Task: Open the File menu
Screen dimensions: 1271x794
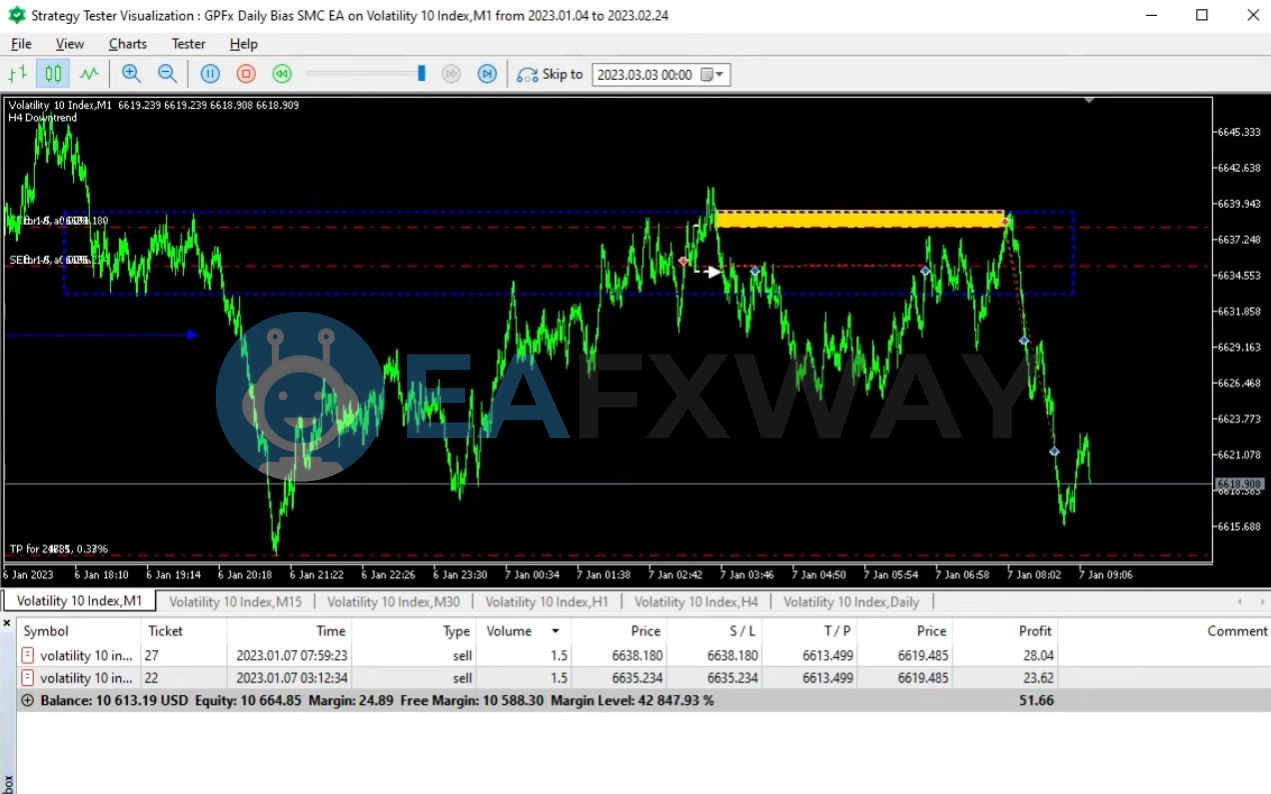Action: pos(21,44)
